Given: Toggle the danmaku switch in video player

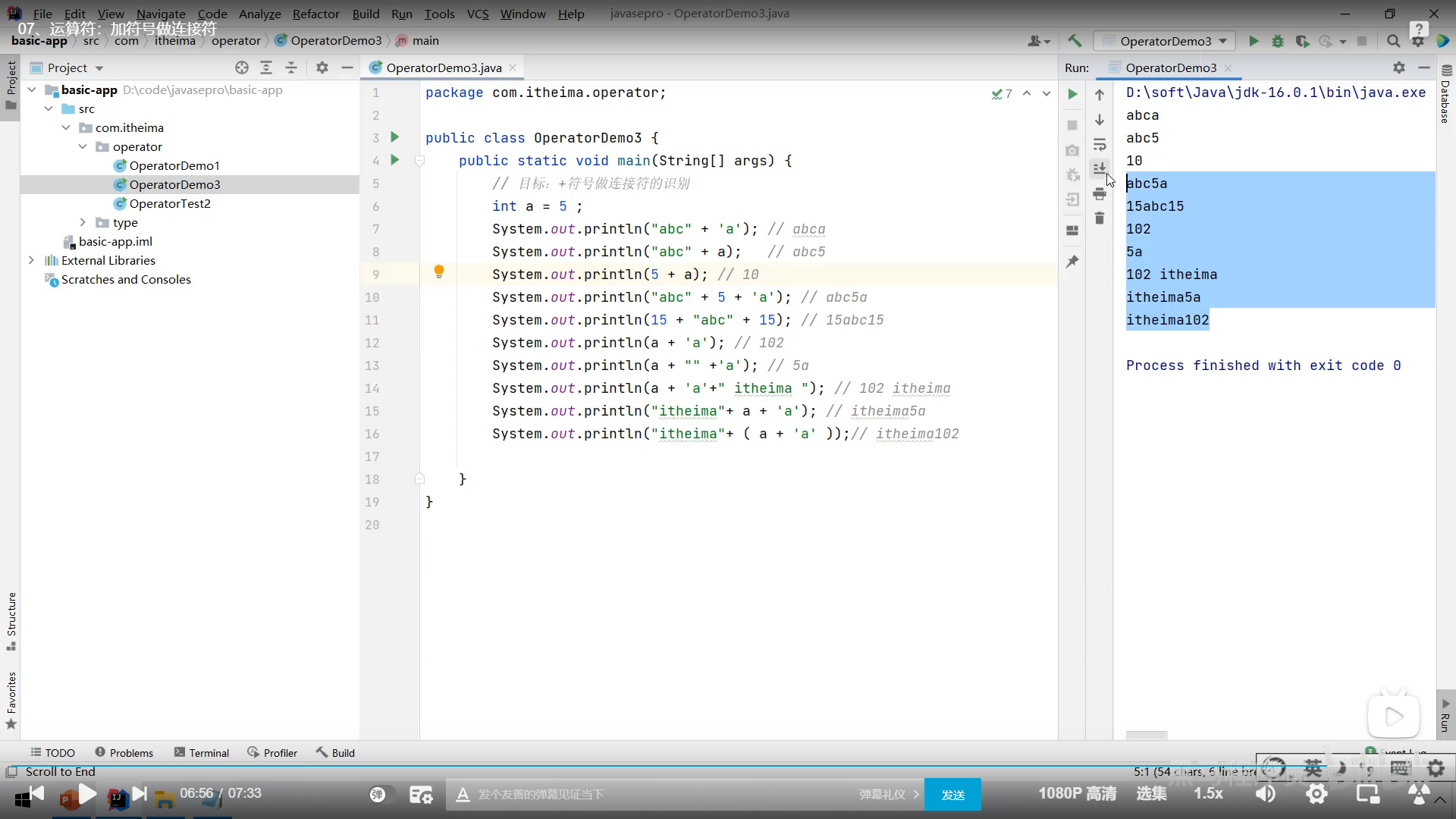Looking at the screenshot, I should click(x=378, y=794).
